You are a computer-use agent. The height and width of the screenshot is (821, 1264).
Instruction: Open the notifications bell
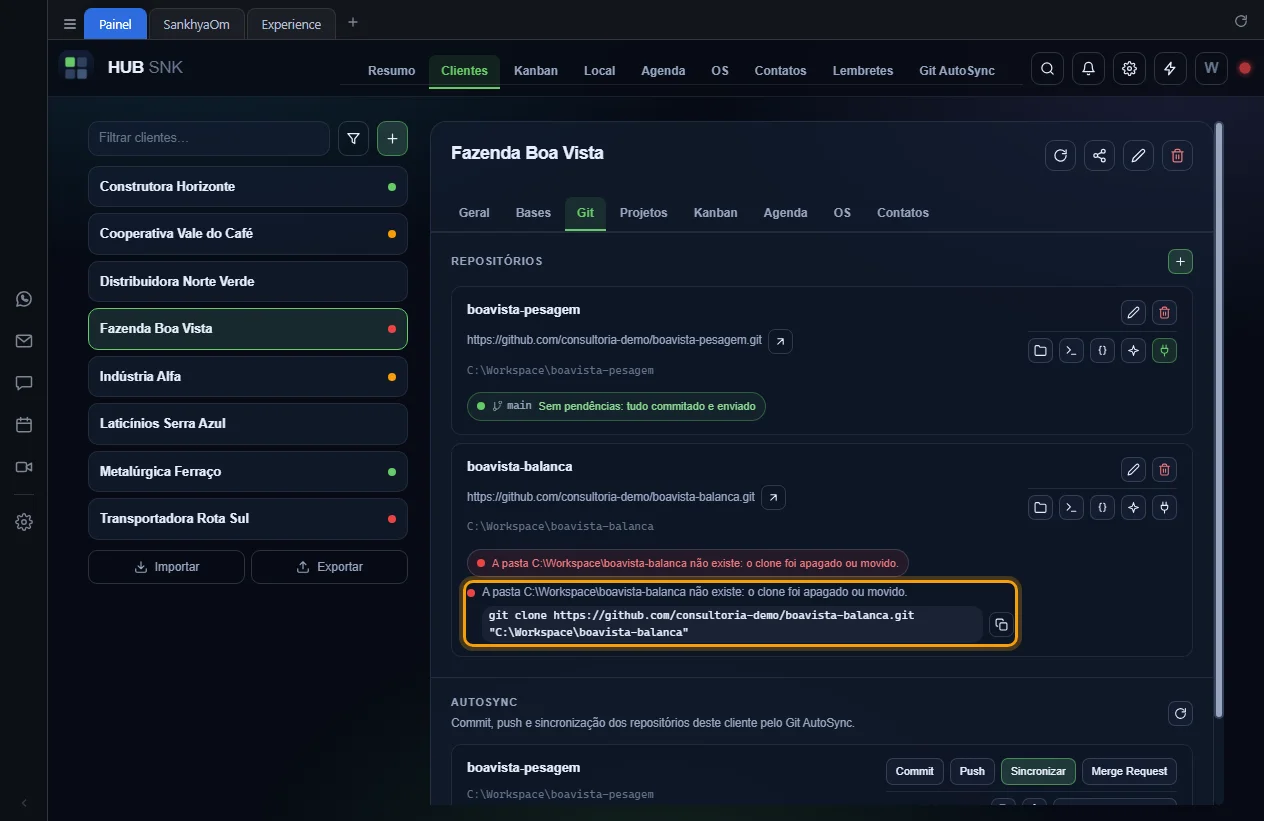(1088, 69)
